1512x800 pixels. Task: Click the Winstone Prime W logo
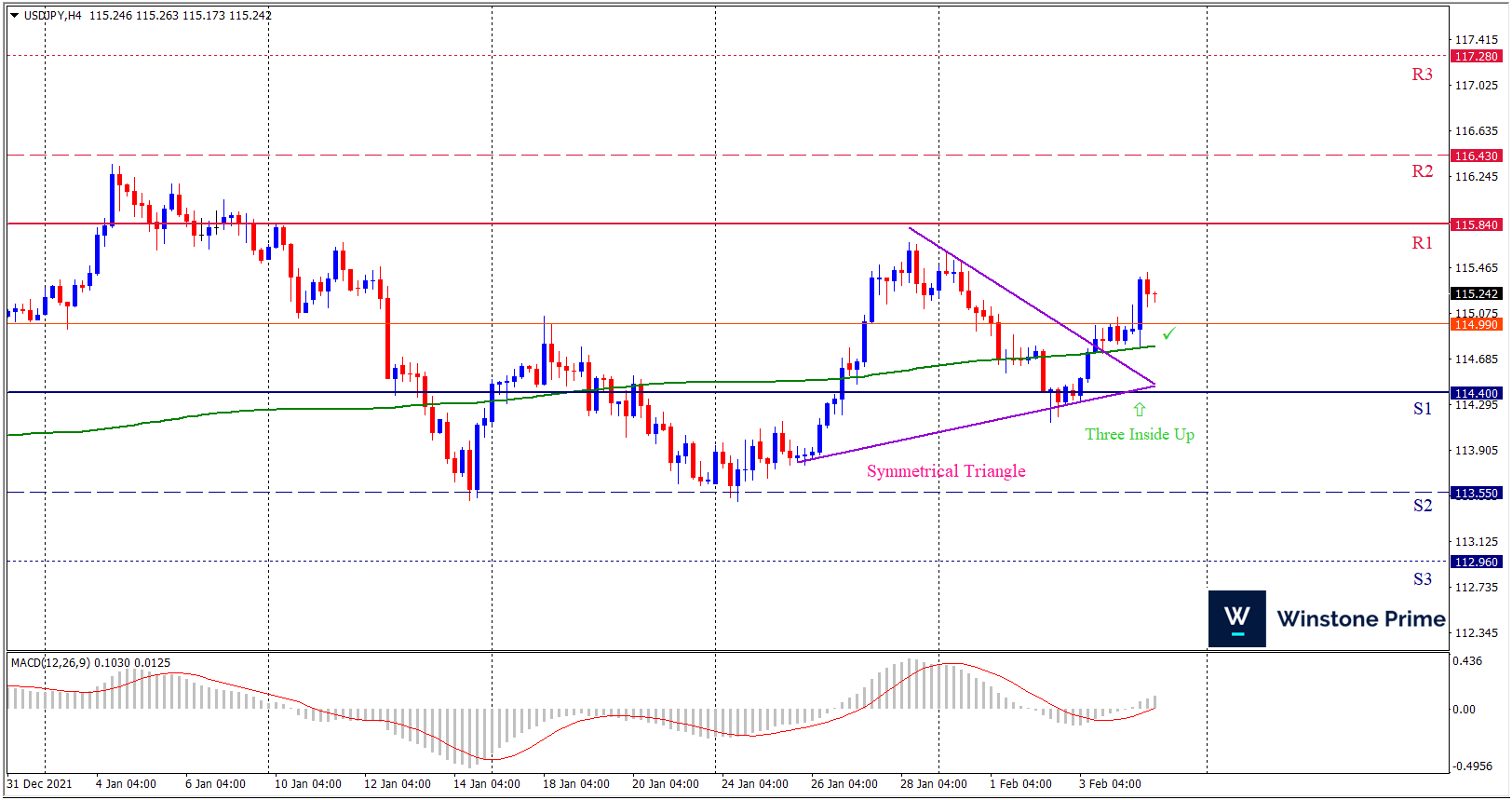[x=1236, y=618]
